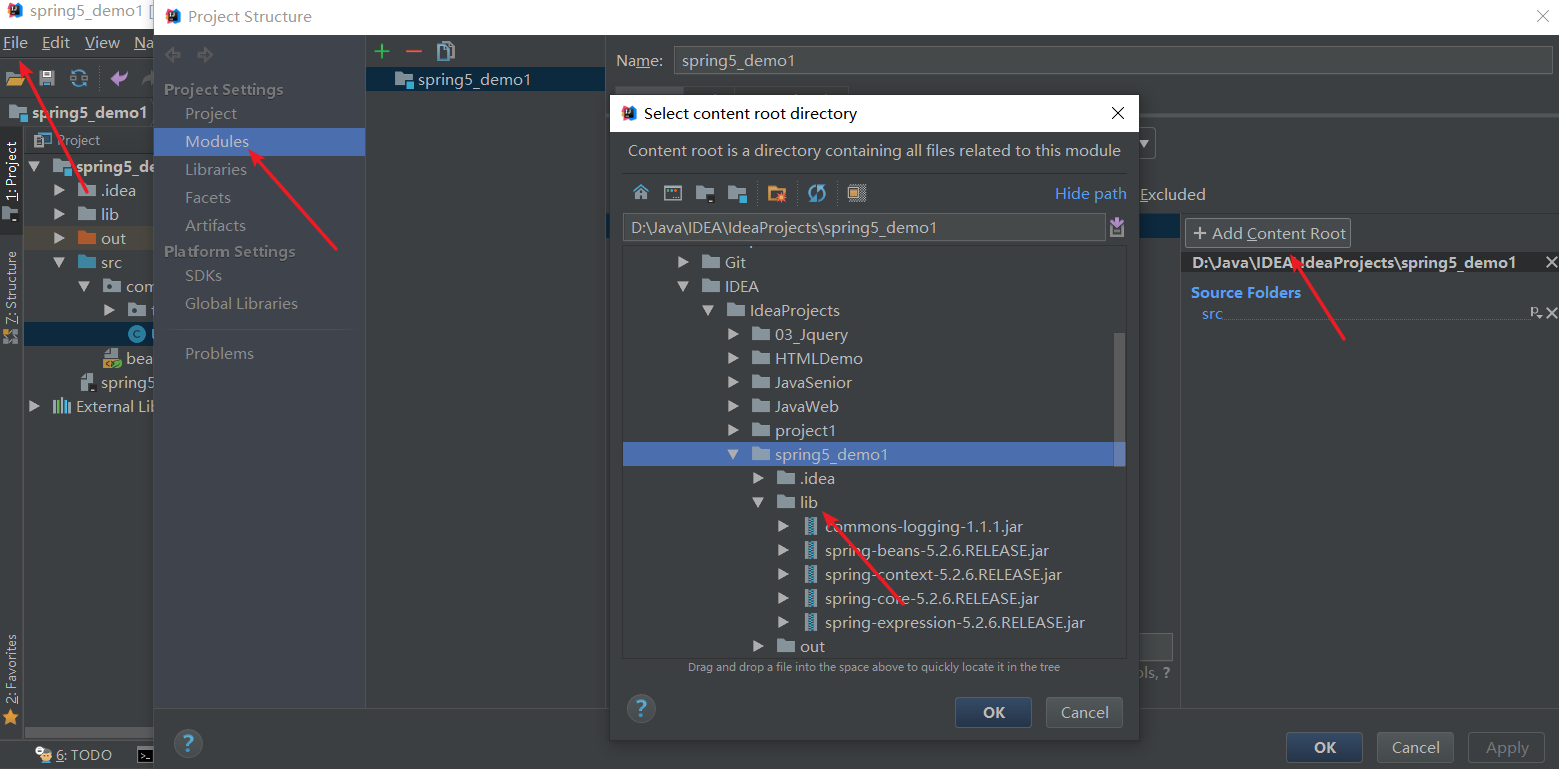Select Facets in settings sidebar

click(208, 197)
